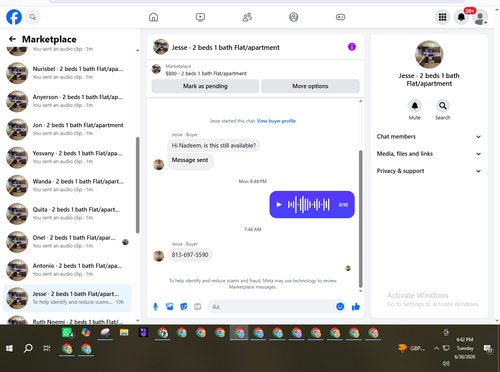This screenshot has width=500, height=372.
Task: Open the View buyer profile link
Action: [x=276, y=121]
